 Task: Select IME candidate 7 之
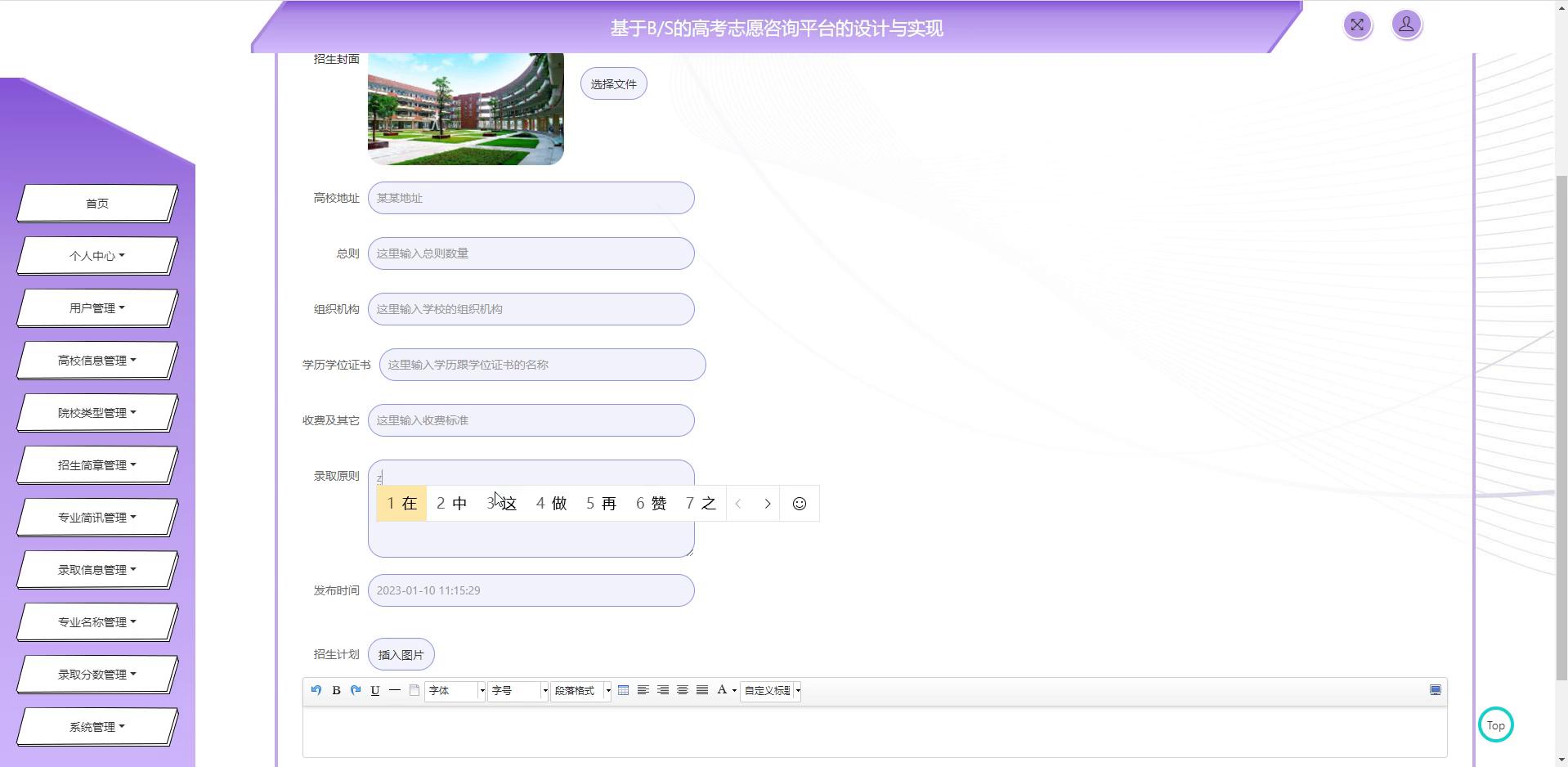click(701, 504)
